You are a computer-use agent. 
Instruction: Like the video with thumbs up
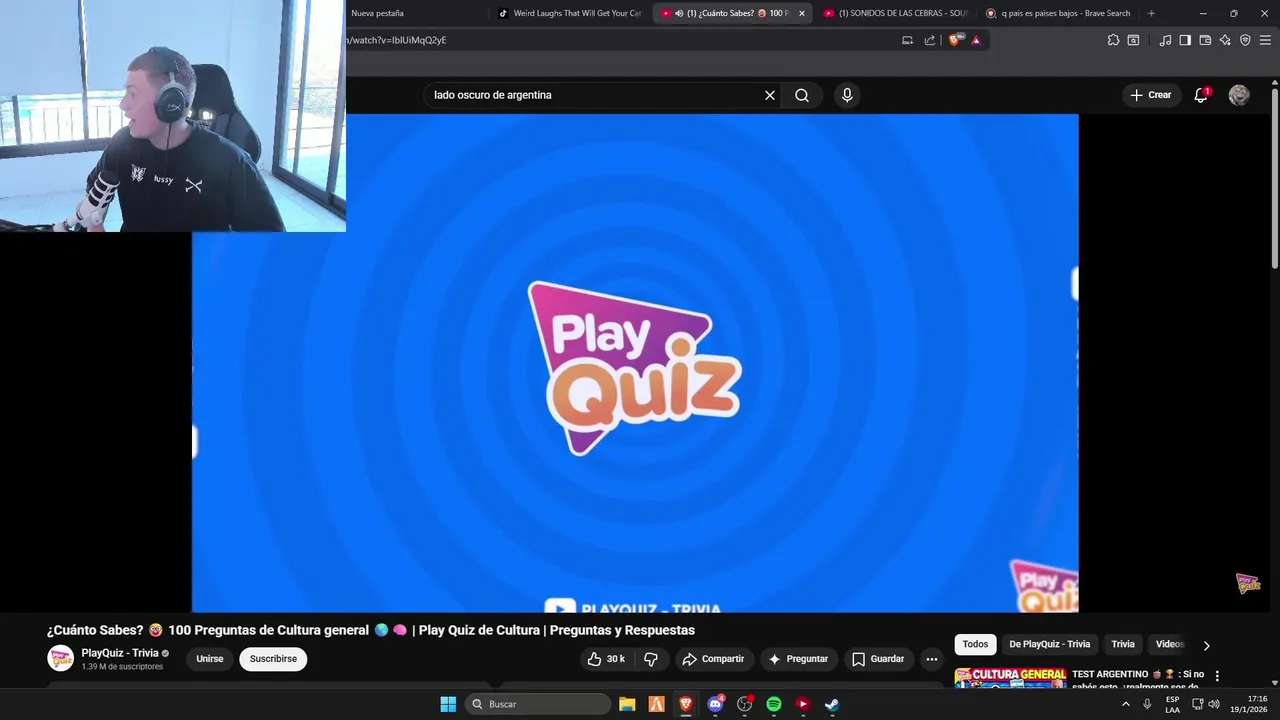click(607, 659)
